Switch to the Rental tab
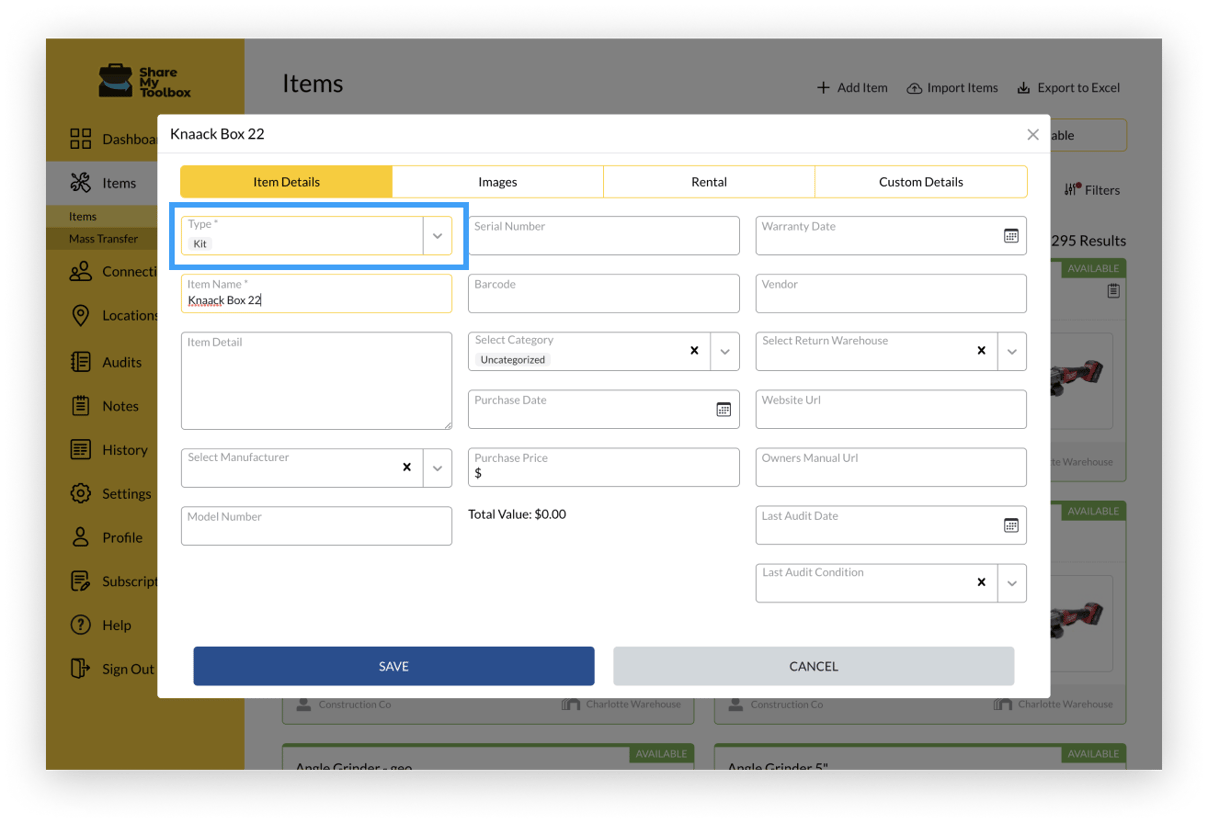Viewport: 1208px width, 823px height. click(709, 182)
